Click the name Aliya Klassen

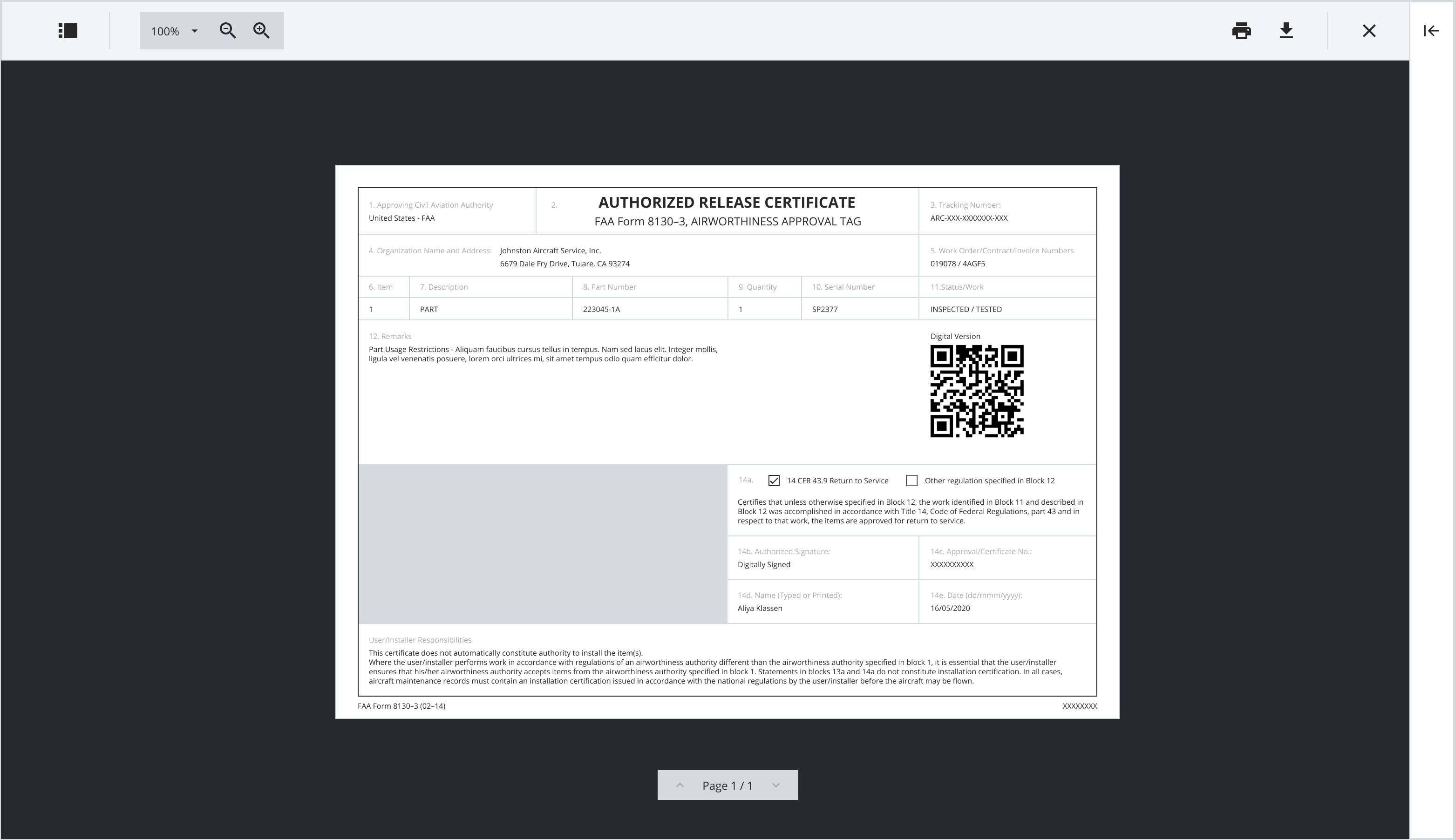[x=760, y=608]
